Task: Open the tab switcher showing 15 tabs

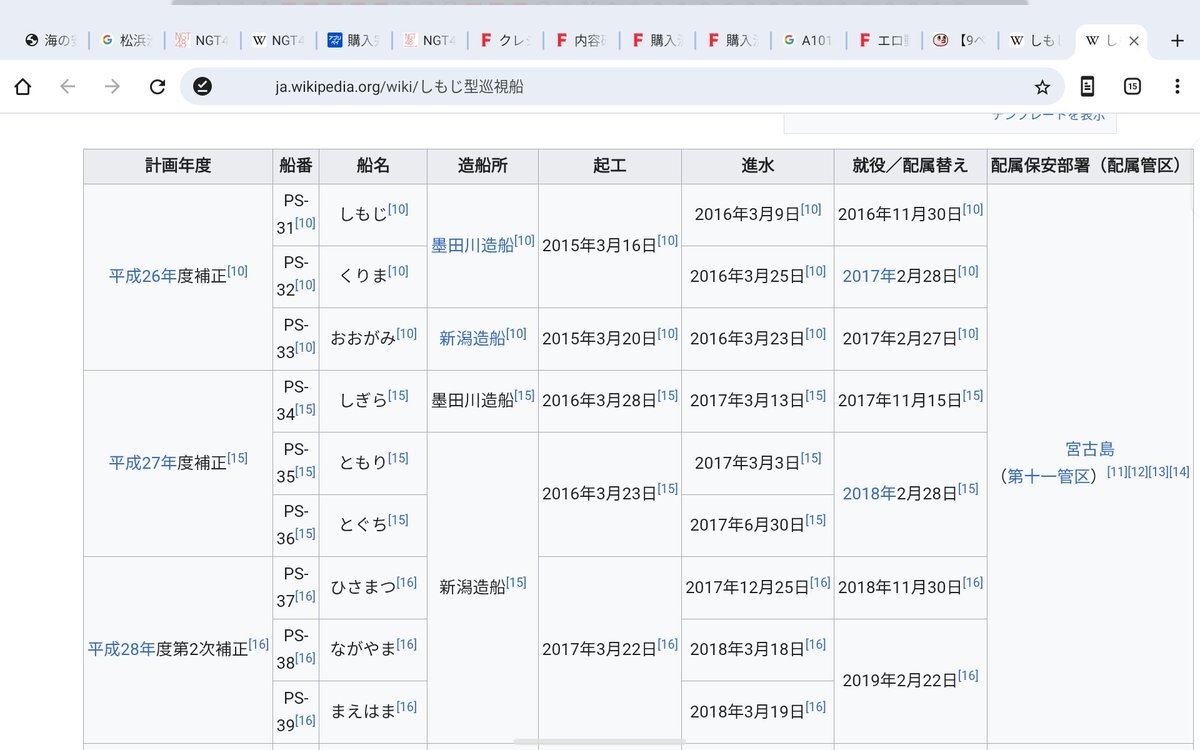Action: point(1132,87)
